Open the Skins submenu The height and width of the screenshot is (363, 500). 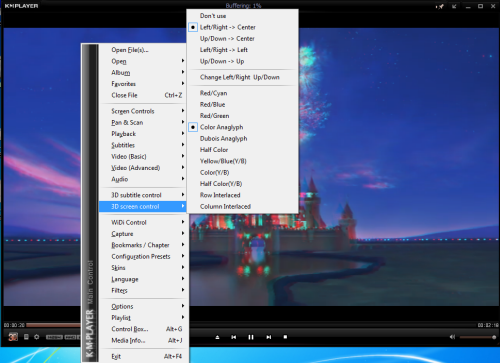click(143, 268)
